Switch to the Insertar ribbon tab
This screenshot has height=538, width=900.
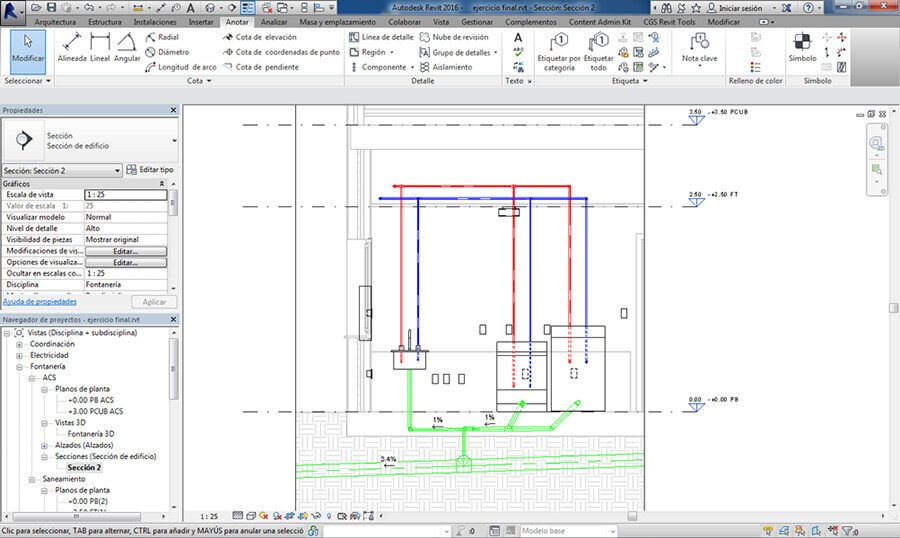tap(201, 21)
